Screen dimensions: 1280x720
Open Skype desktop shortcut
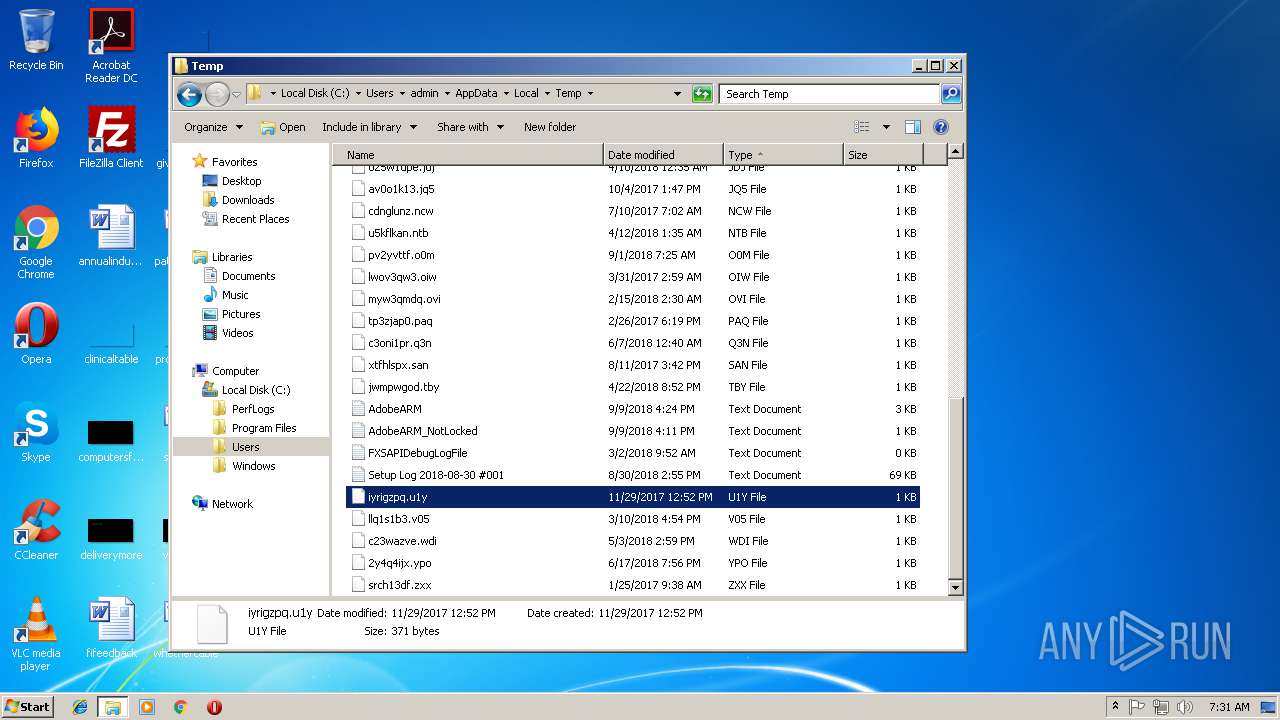36,432
